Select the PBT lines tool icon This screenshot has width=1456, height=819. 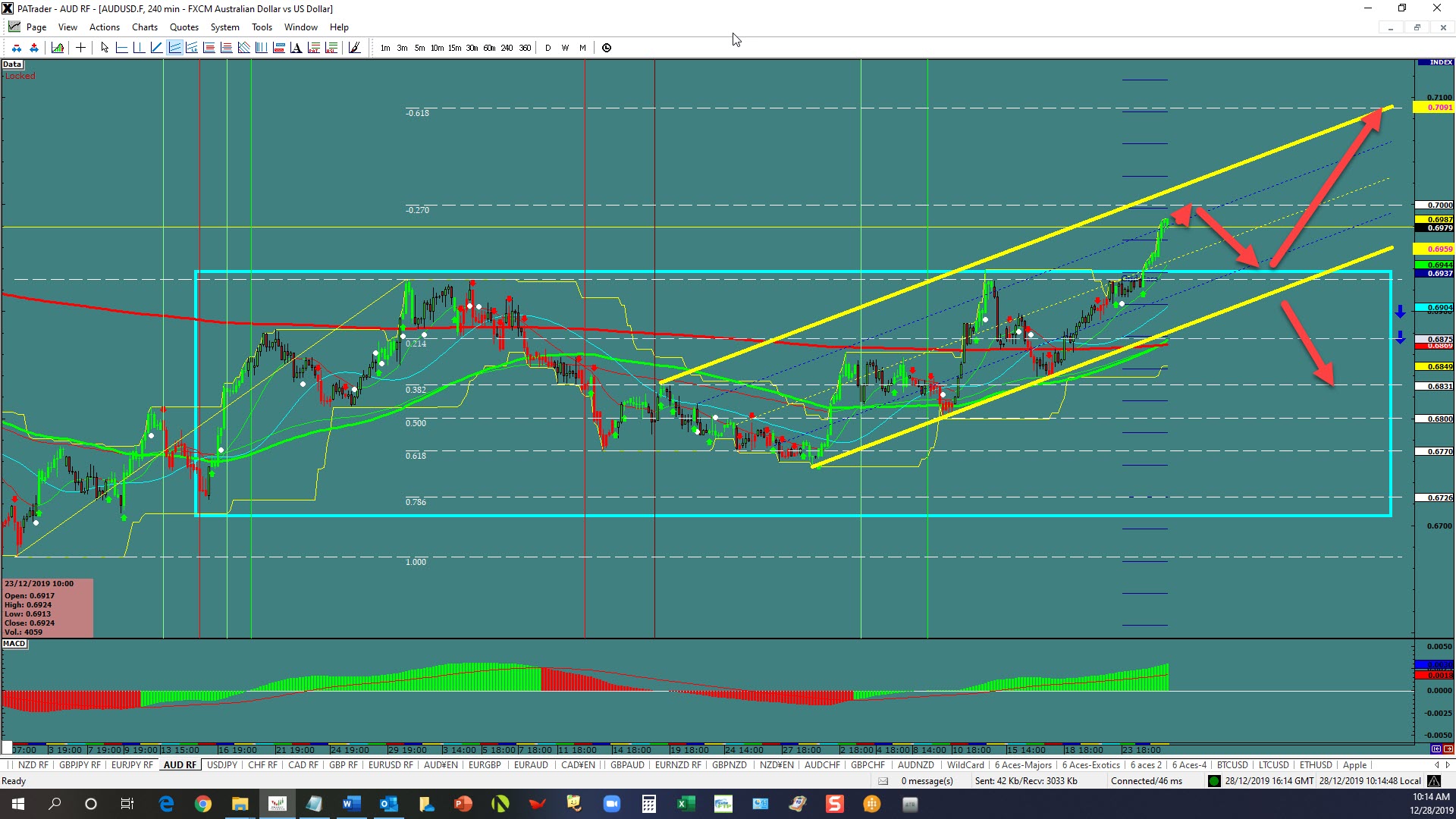click(x=313, y=48)
